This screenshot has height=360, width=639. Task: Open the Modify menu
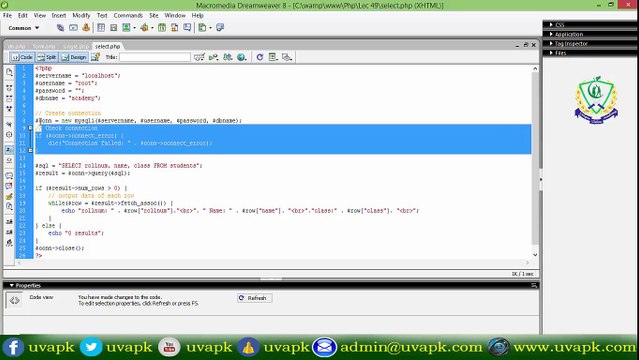coord(81,15)
